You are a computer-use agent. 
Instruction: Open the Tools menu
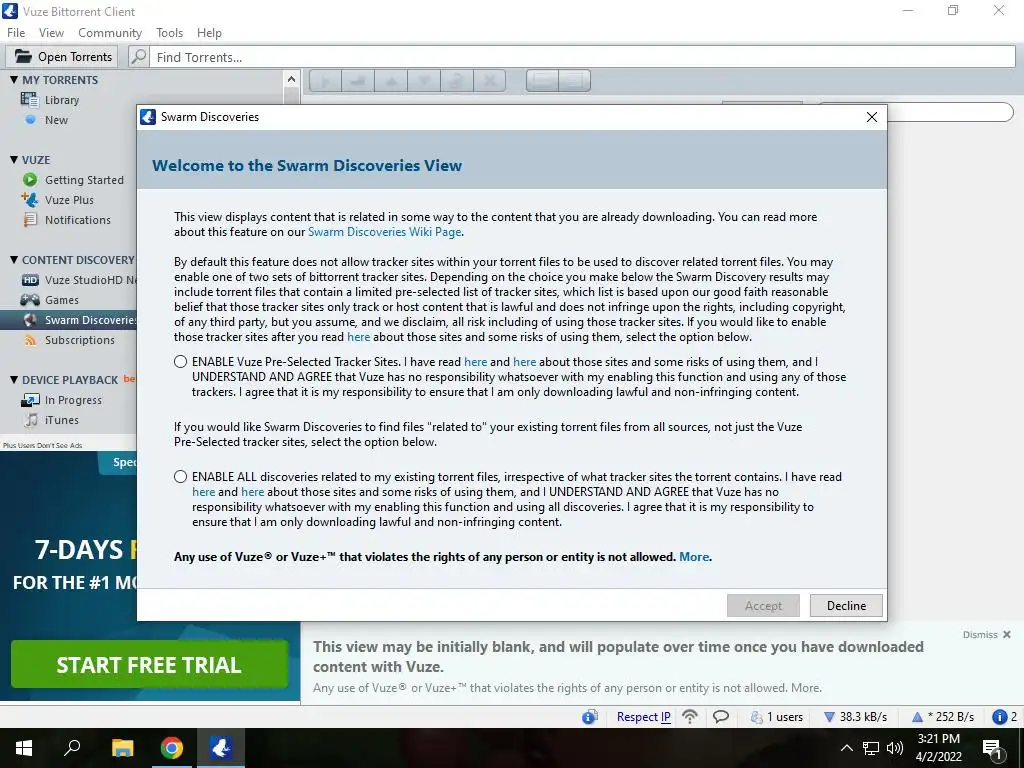coord(169,33)
